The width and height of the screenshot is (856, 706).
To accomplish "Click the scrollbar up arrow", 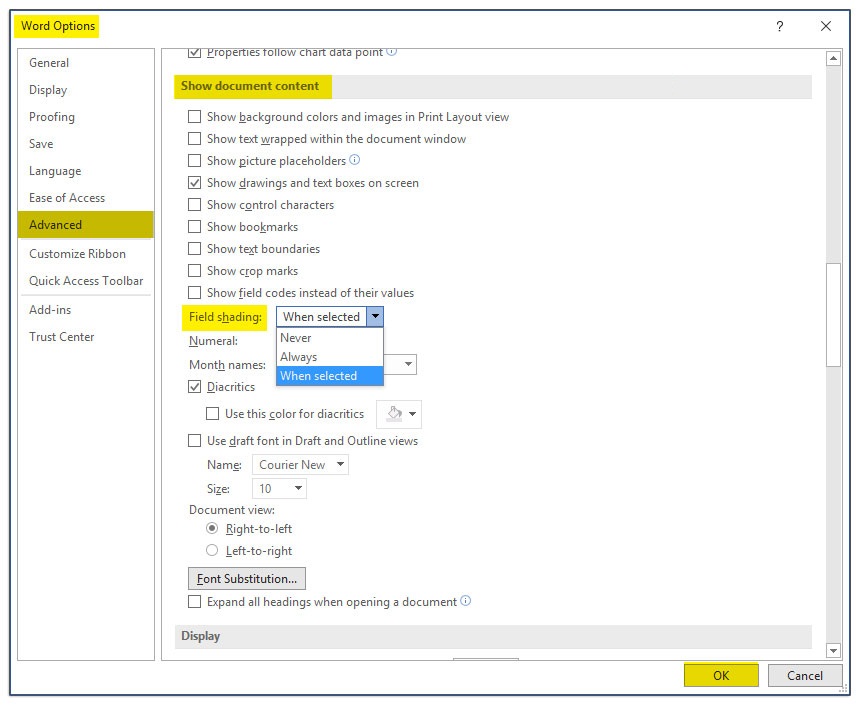I will coord(833,59).
